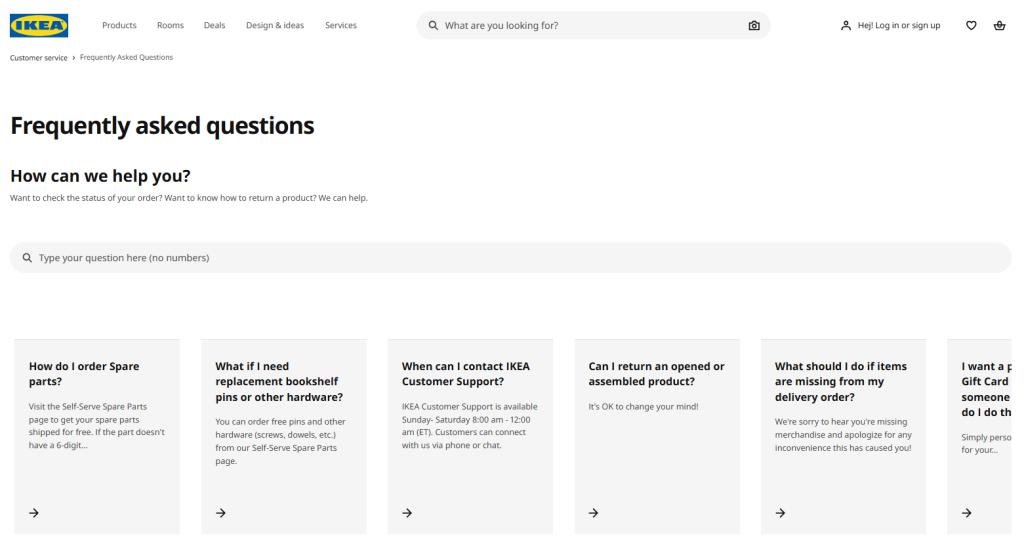The height and width of the screenshot is (544, 1024).
Task: Click Customer Support hours description text
Action: [470, 426]
